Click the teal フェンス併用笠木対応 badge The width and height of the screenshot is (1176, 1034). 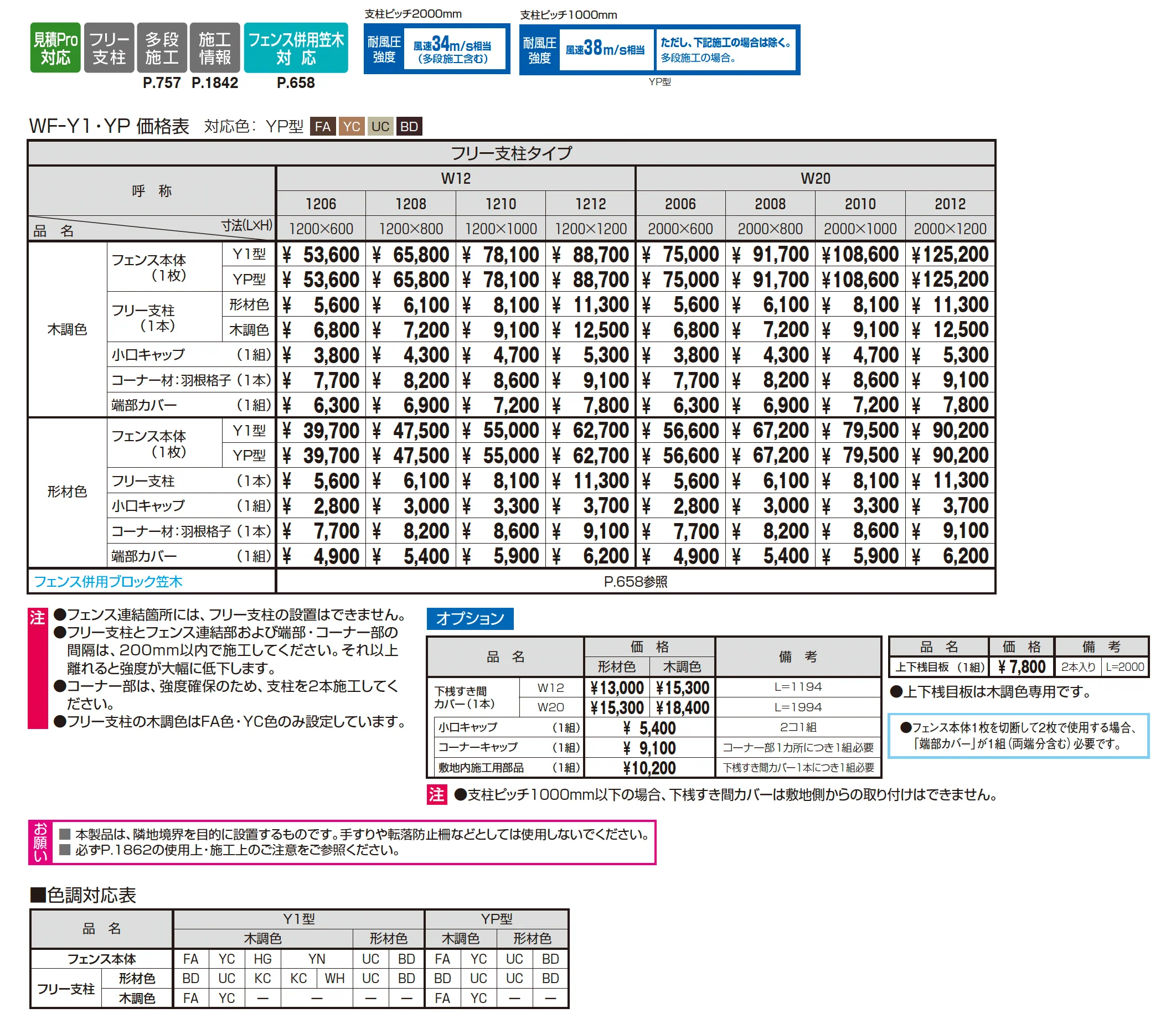click(296, 48)
